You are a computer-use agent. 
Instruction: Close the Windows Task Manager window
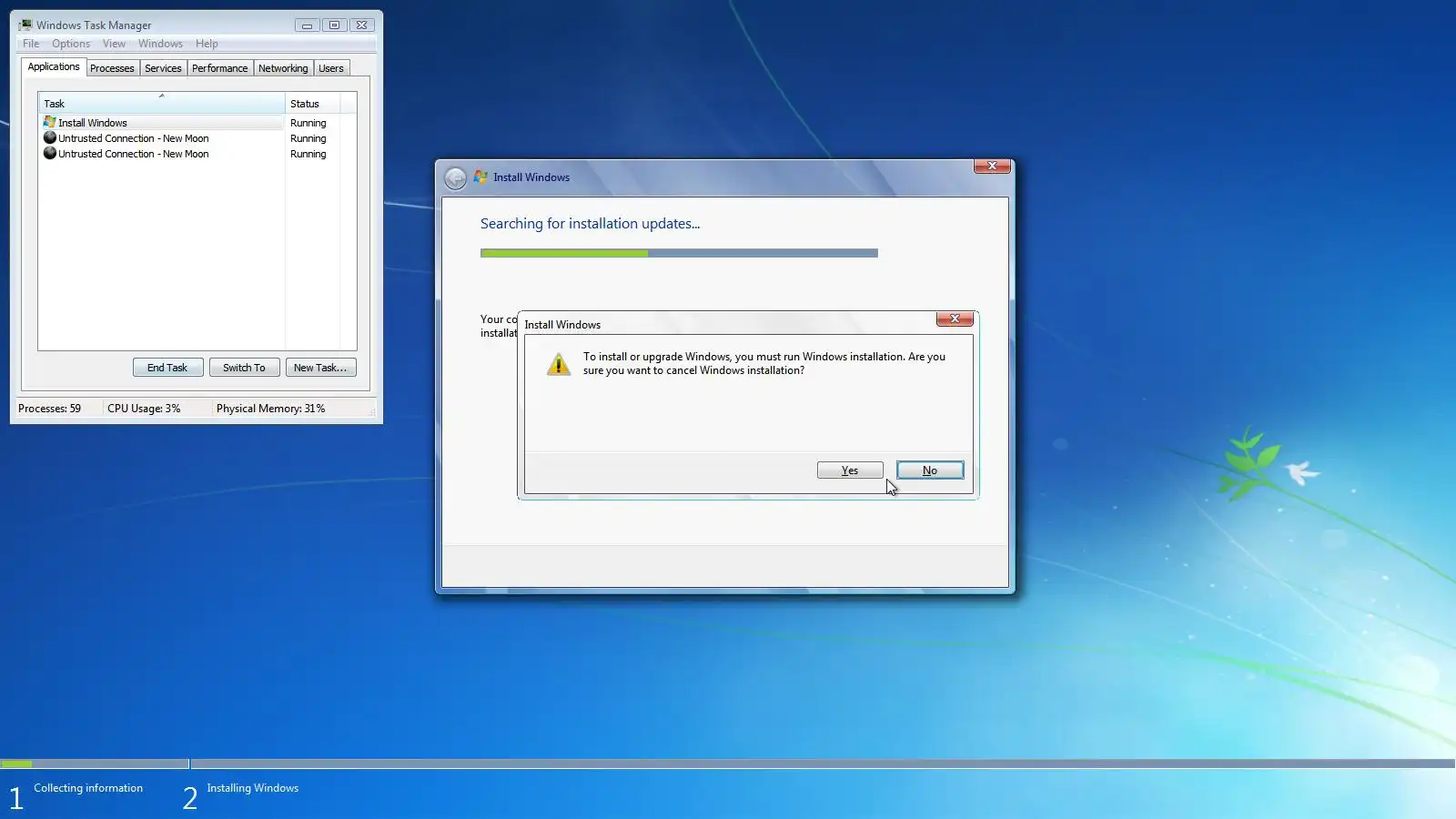(x=361, y=25)
